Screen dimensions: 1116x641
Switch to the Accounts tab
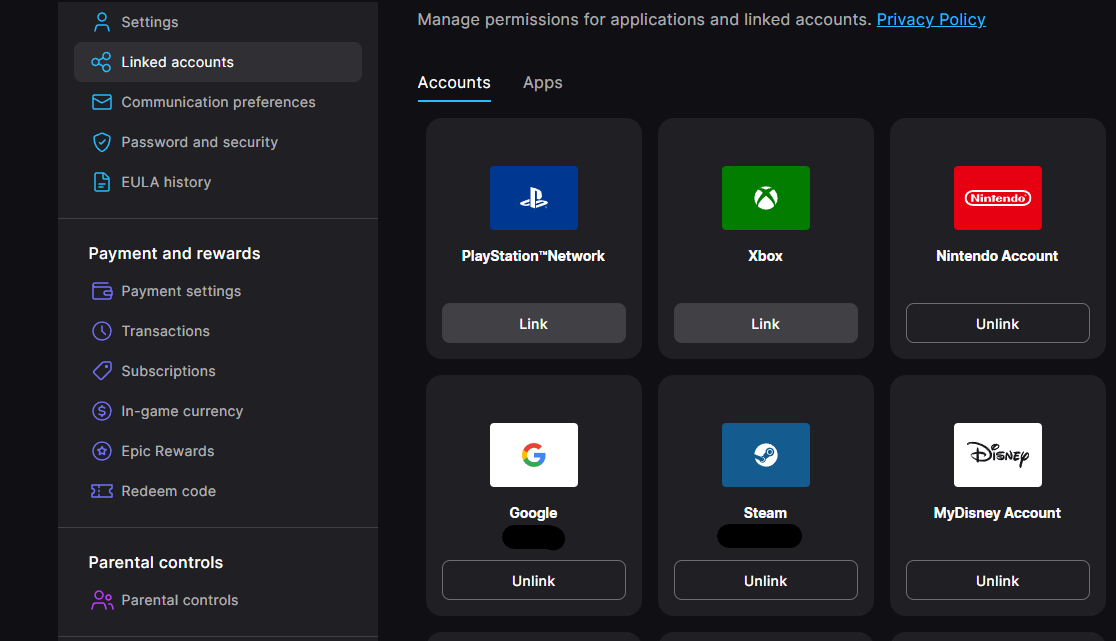[x=454, y=83]
